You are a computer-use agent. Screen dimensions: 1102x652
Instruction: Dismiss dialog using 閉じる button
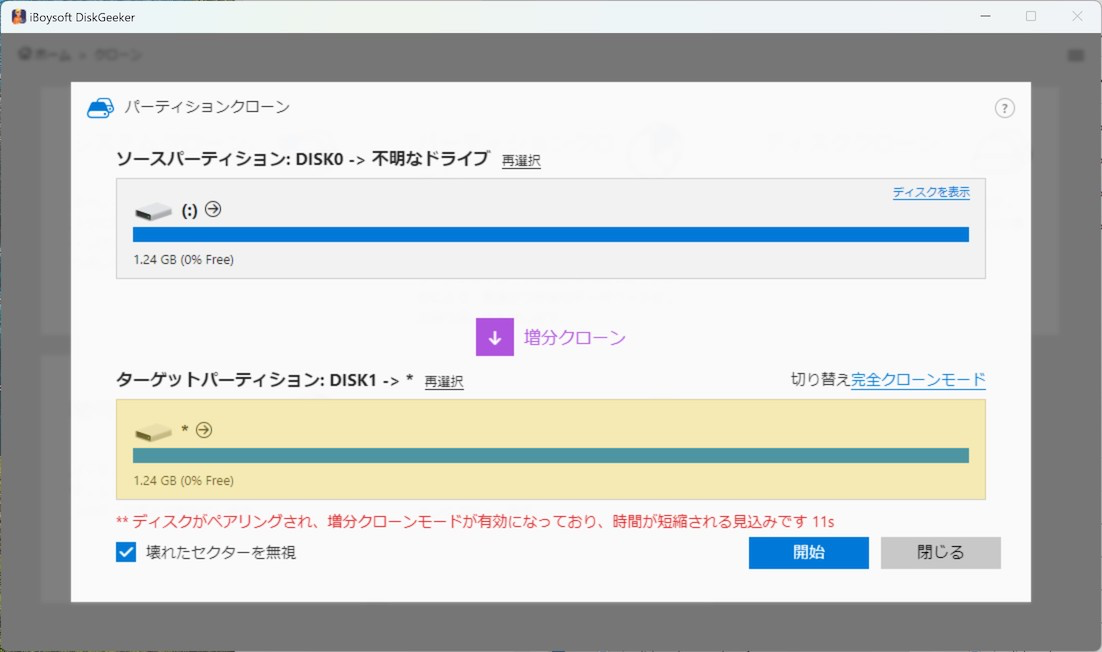coord(940,553)
